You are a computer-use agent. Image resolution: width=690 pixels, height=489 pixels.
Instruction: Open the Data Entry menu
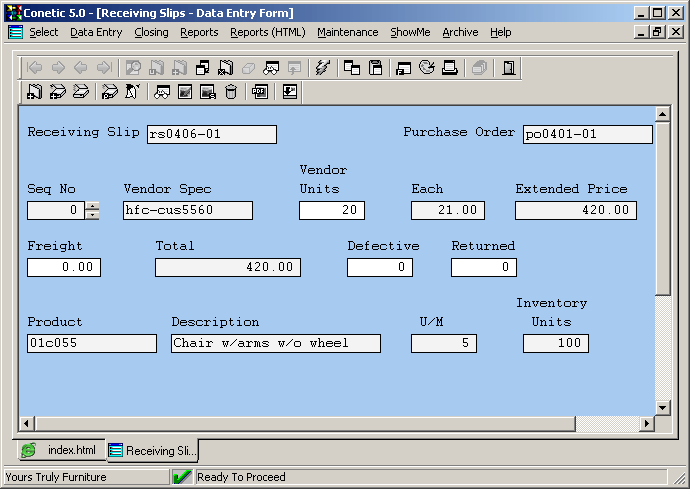(x=96, y=32)
